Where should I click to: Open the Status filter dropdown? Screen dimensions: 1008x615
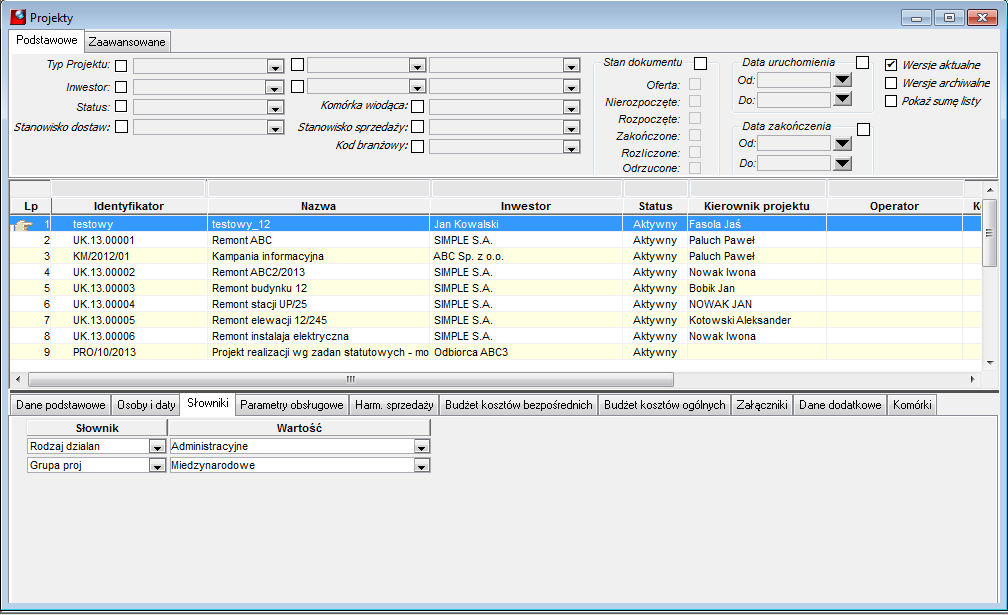tap(275, 108)
